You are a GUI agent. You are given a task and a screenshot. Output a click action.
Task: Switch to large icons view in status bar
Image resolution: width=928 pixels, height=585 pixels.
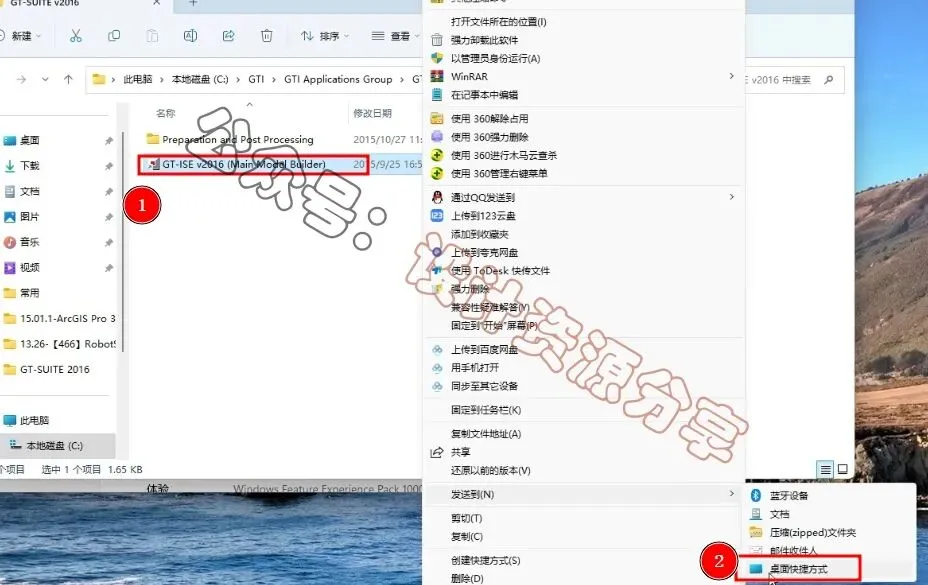coord(843,470)
